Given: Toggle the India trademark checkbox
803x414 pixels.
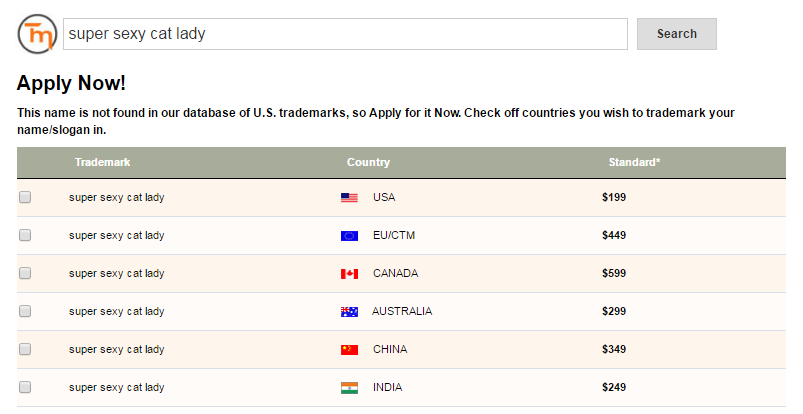Looking at the screenshot, I should click(x=25, y=387).
